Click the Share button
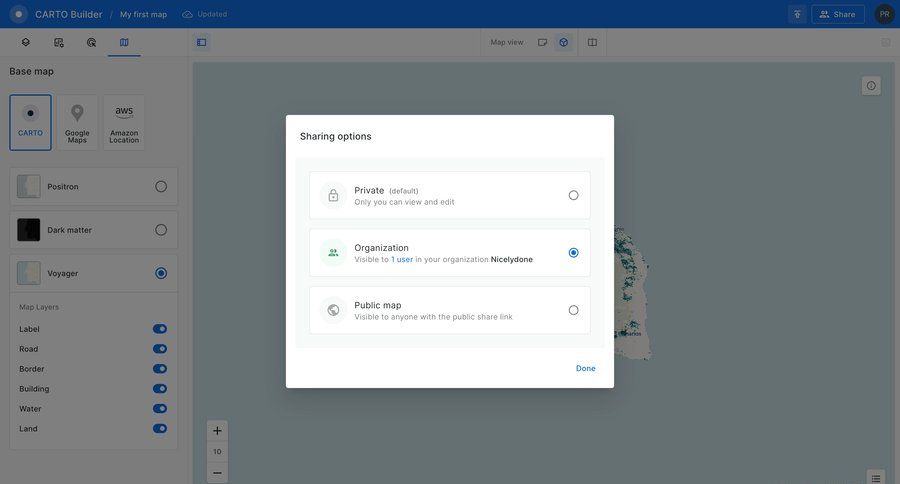Image resolution: width=900 pixels, height=484 pixels. [x=838, y=14]
